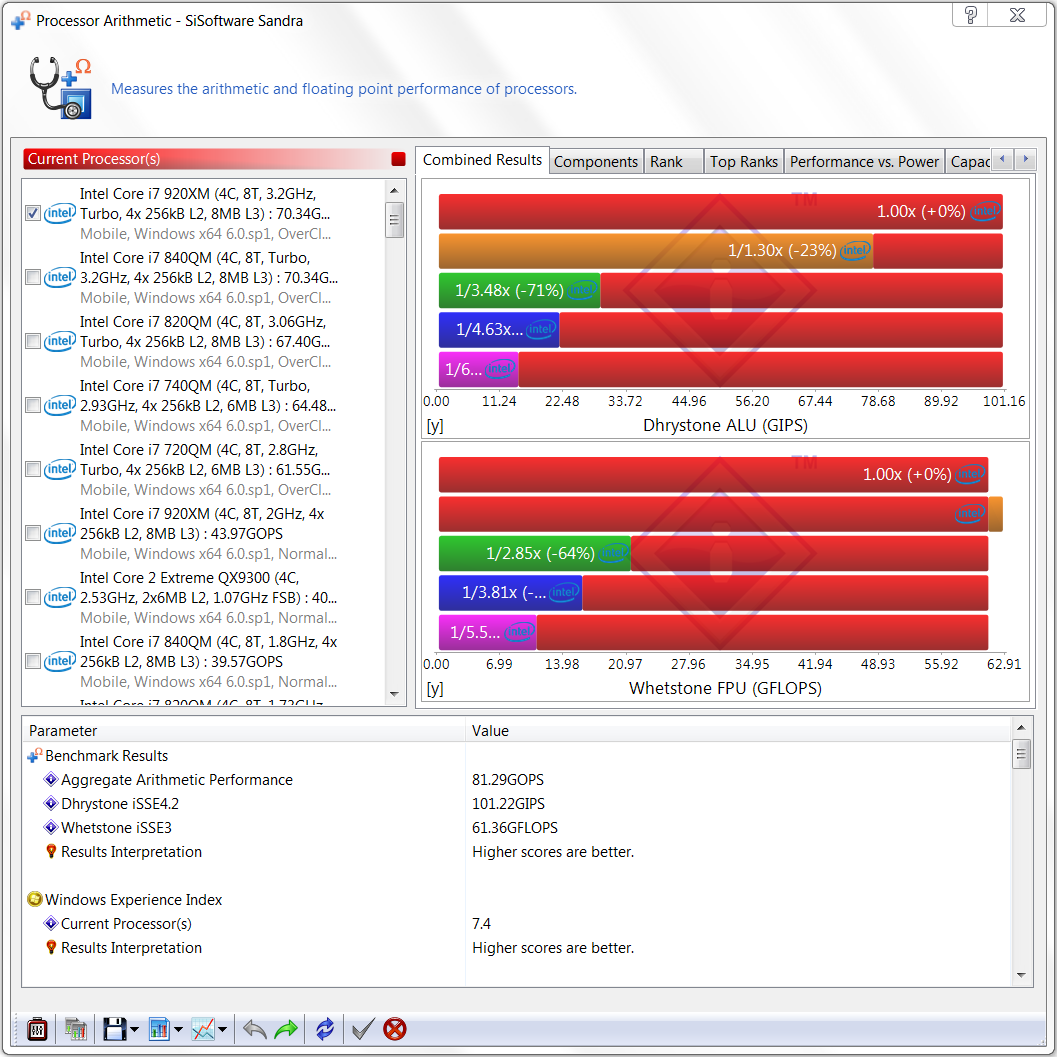Open the options settings icon in bottom toolbar
Image resolution: width=1057 pixels, height=1057 pixels.
[x=37, y=1029]
